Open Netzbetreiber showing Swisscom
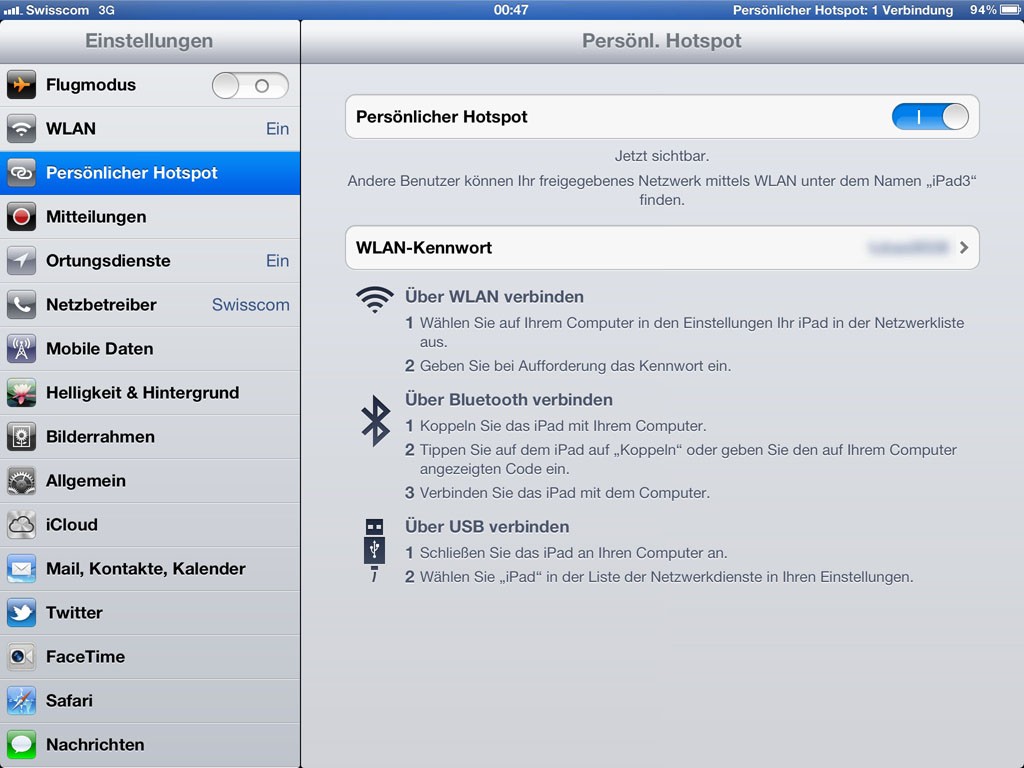1024x768 pixels. point(150,305)
